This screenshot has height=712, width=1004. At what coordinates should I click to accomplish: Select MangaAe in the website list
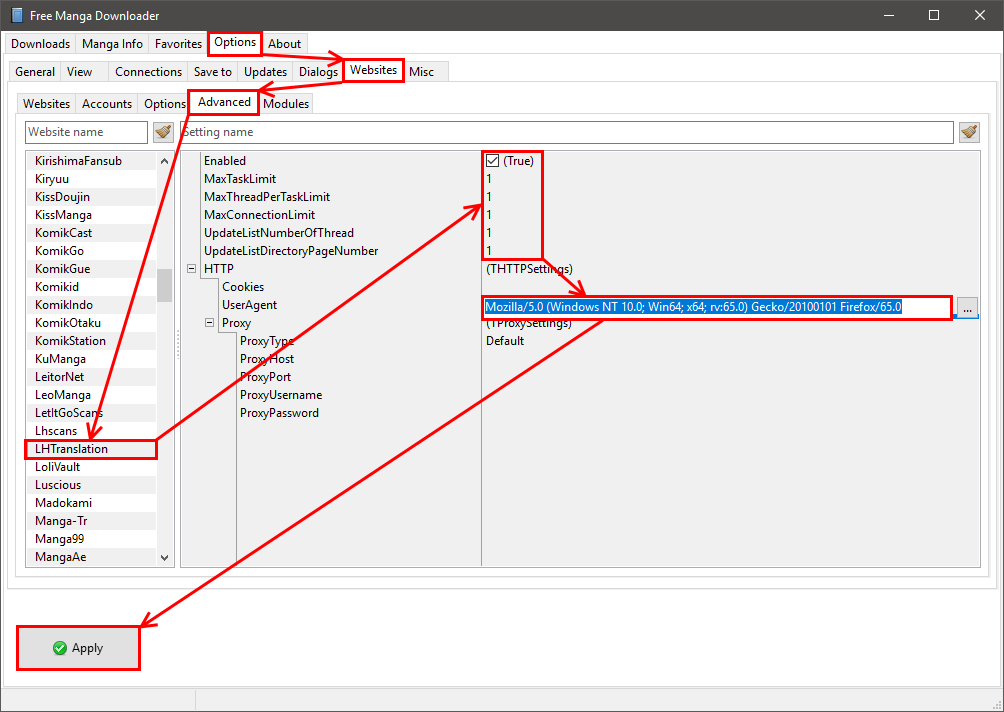91,557
